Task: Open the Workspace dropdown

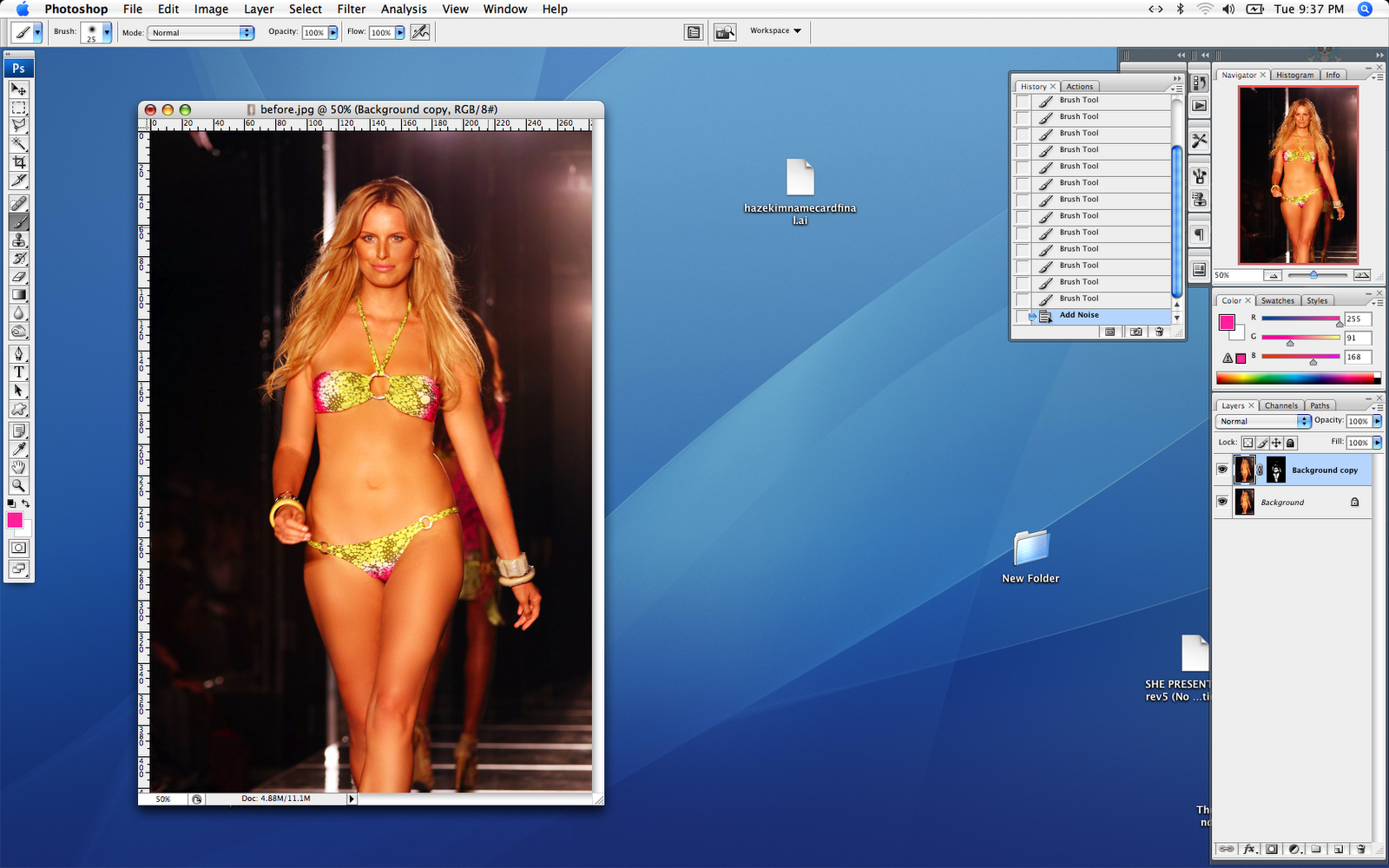Action: click(x=776, y=31)
